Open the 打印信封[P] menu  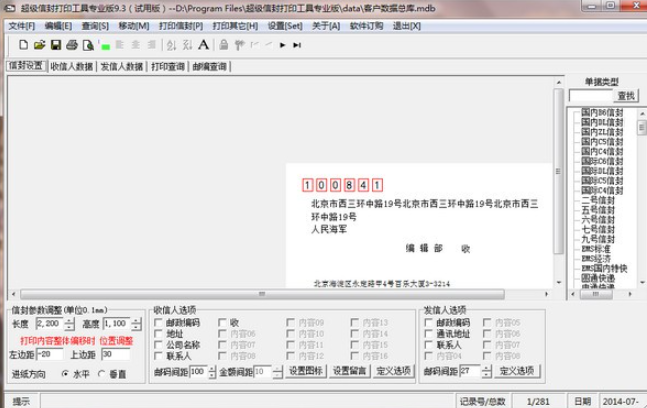pos(181,26)
